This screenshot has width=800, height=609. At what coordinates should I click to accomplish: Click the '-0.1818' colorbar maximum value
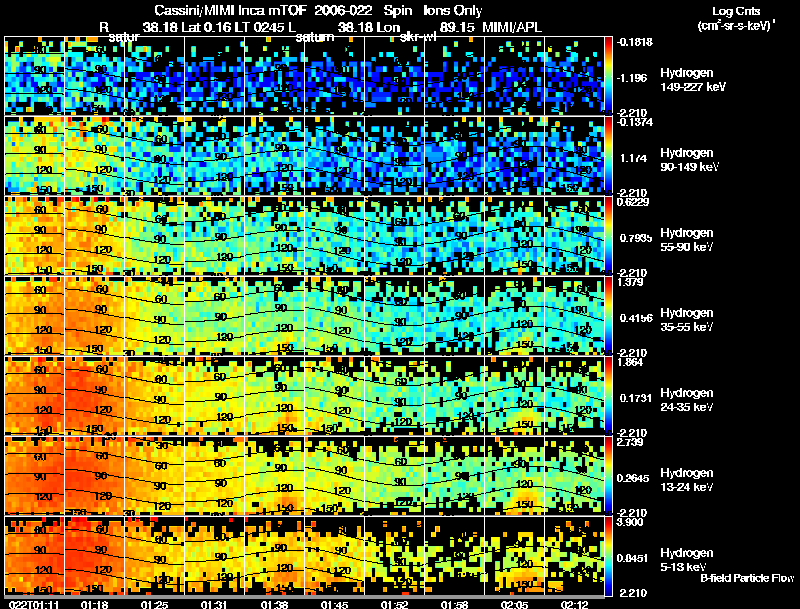pyautogui.click(x=635, y=42)
